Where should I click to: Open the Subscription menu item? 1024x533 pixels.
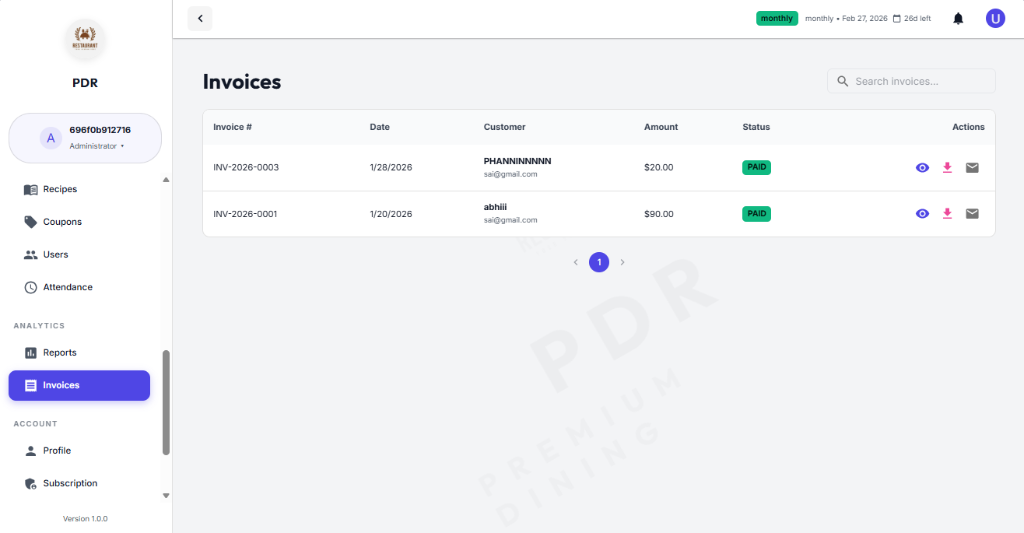[x=79, y=483]
